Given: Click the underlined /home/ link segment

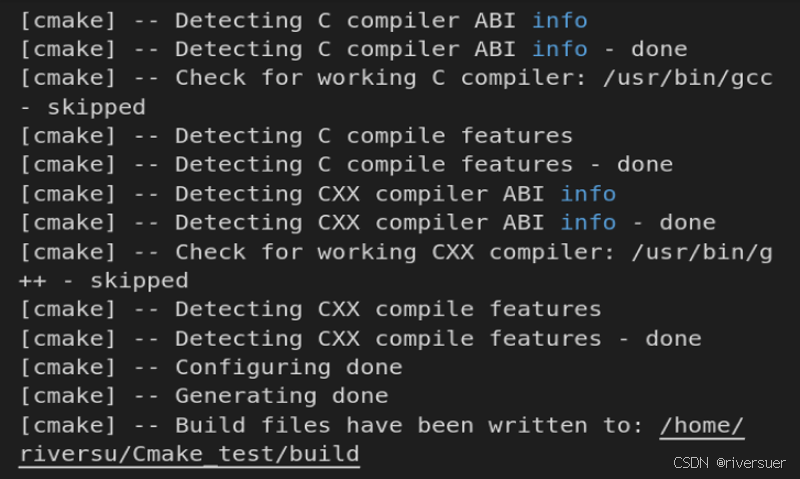Looking at the screenshot, I should click(x=701, y=426).
